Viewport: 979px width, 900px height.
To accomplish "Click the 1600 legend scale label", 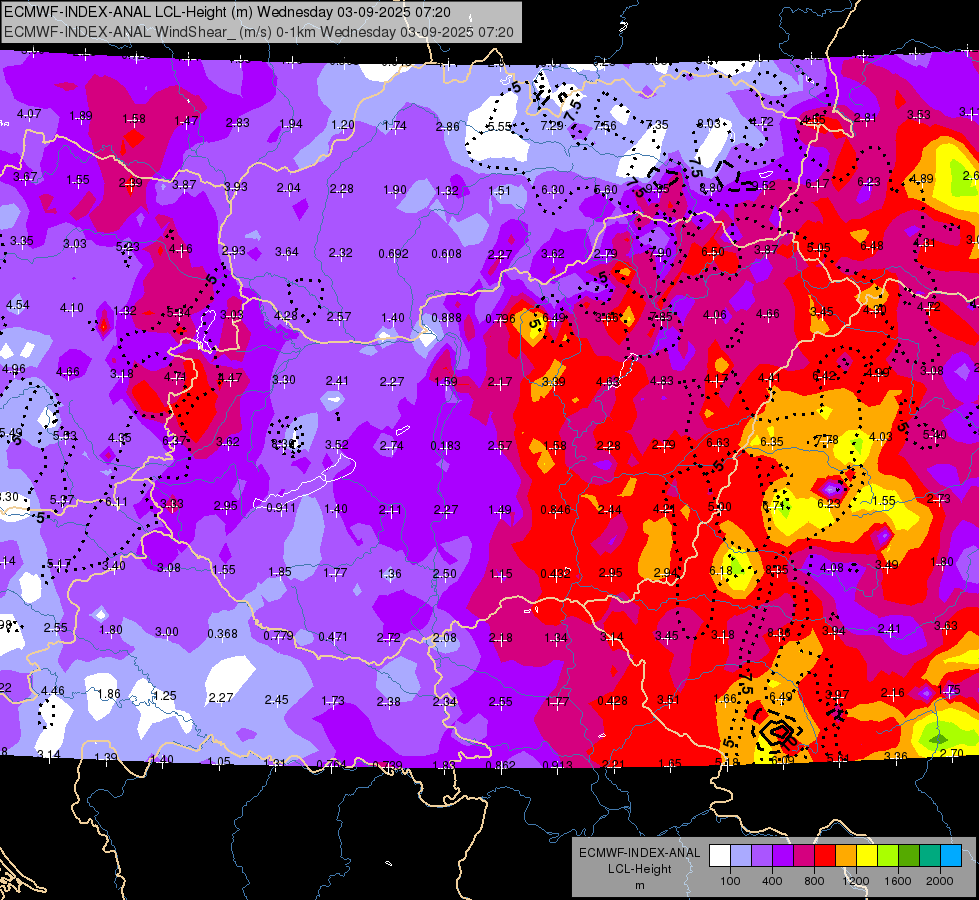I will (898, 881).
